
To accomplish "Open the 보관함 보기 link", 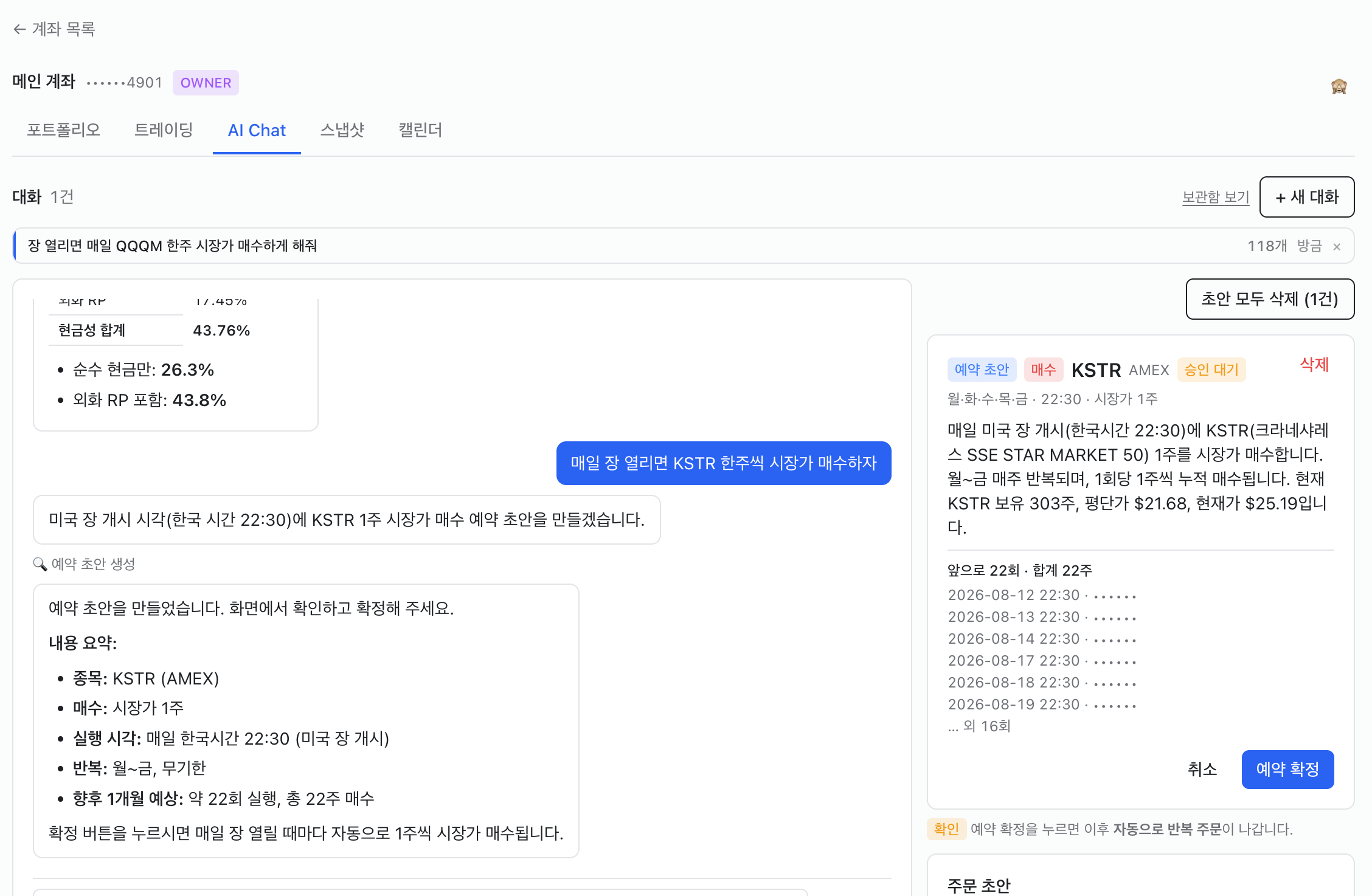I will click(x=1215, y=197).
